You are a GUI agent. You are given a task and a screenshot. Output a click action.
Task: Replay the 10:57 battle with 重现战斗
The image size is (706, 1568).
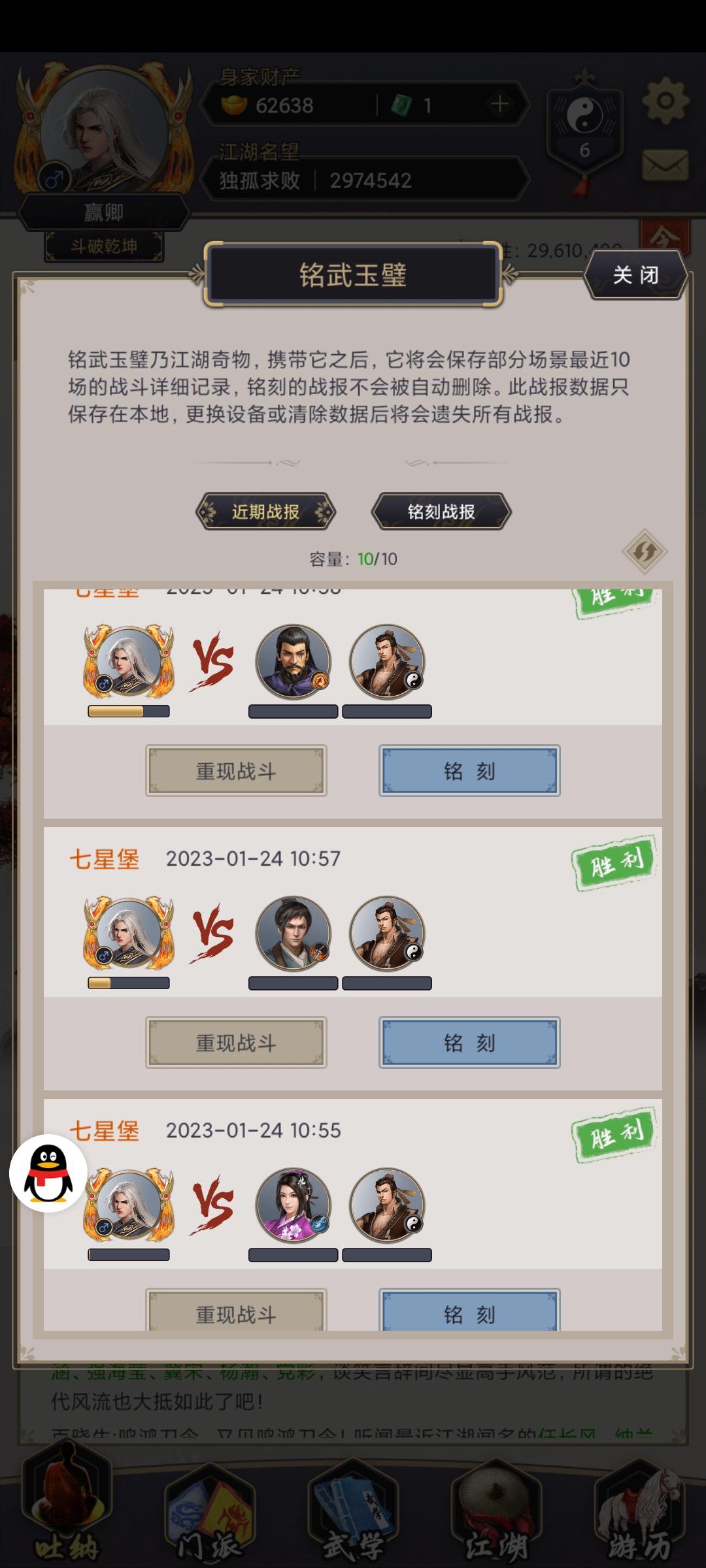[x=236, y=1043]
